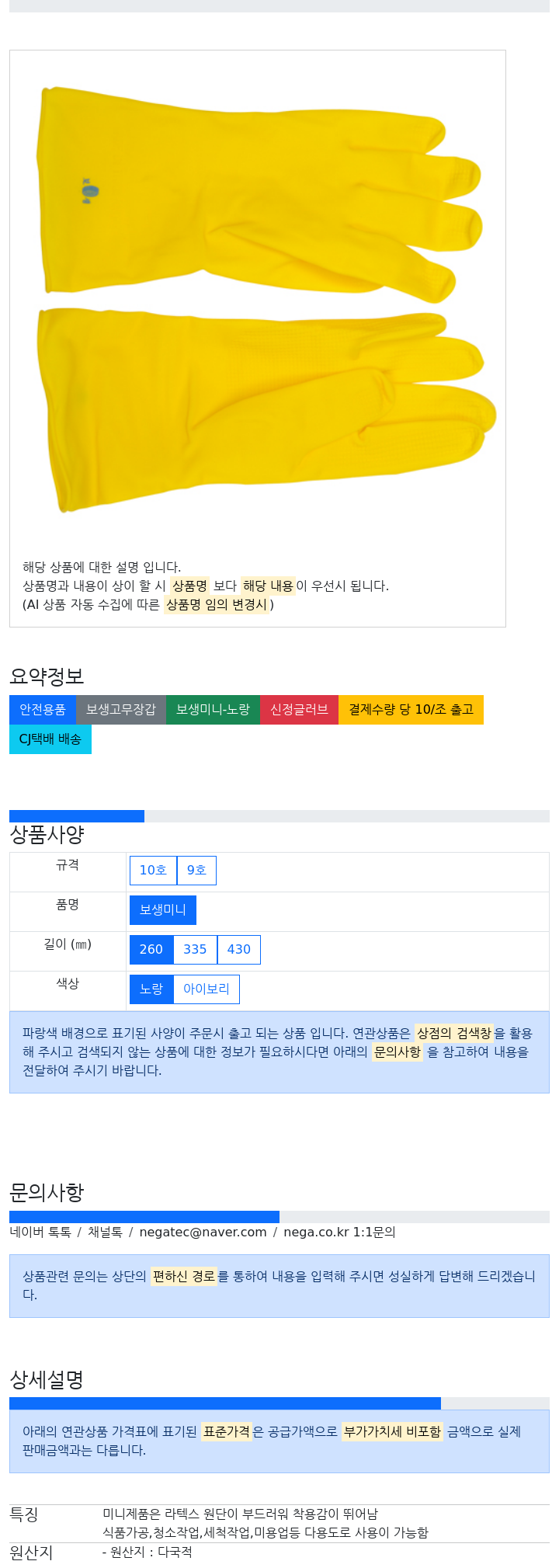
Task: Click the yellow rubber gloves product image
Action: tap(266, 301)
